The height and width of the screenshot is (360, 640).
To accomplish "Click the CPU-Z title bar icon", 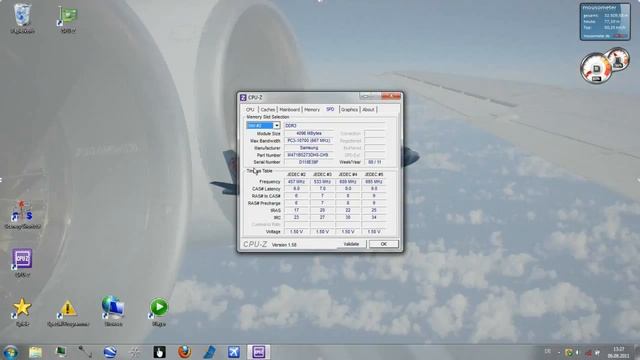I will click(x=243, y=98).
